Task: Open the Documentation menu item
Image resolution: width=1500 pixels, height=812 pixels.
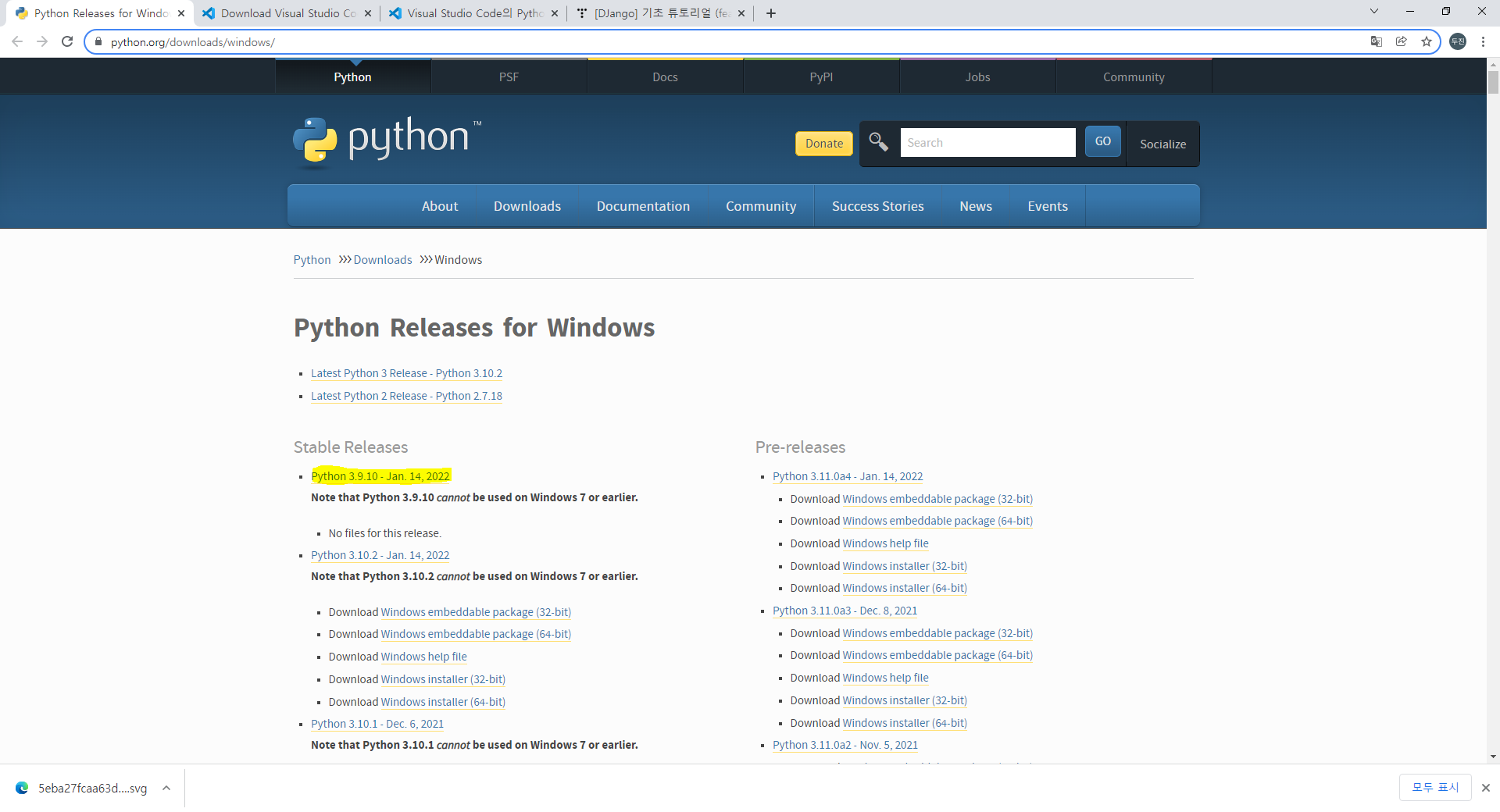Action: tap(643, 206)
